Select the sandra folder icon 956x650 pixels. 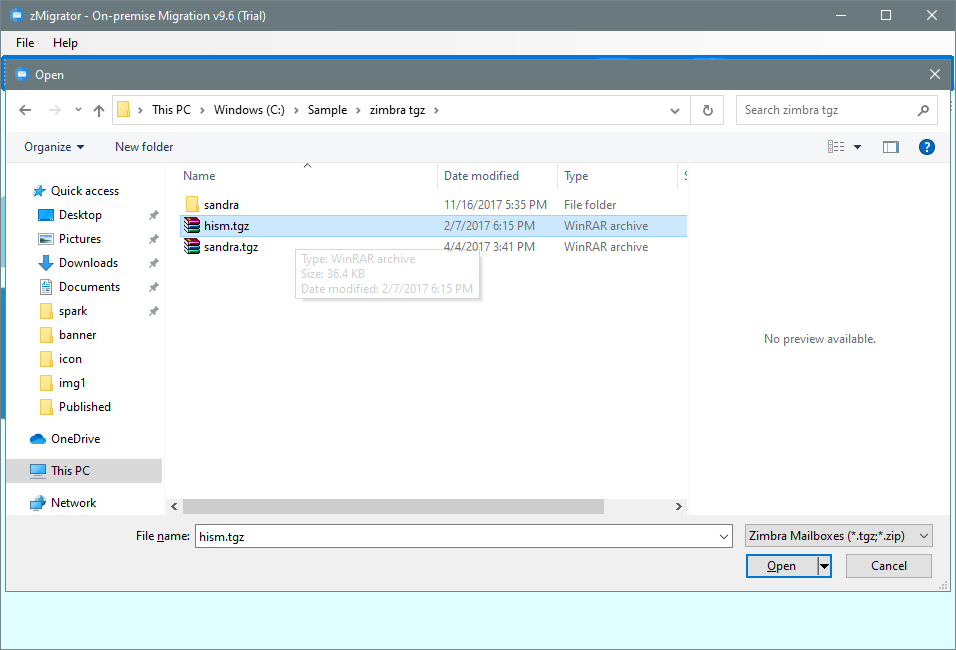click(192, 204)
